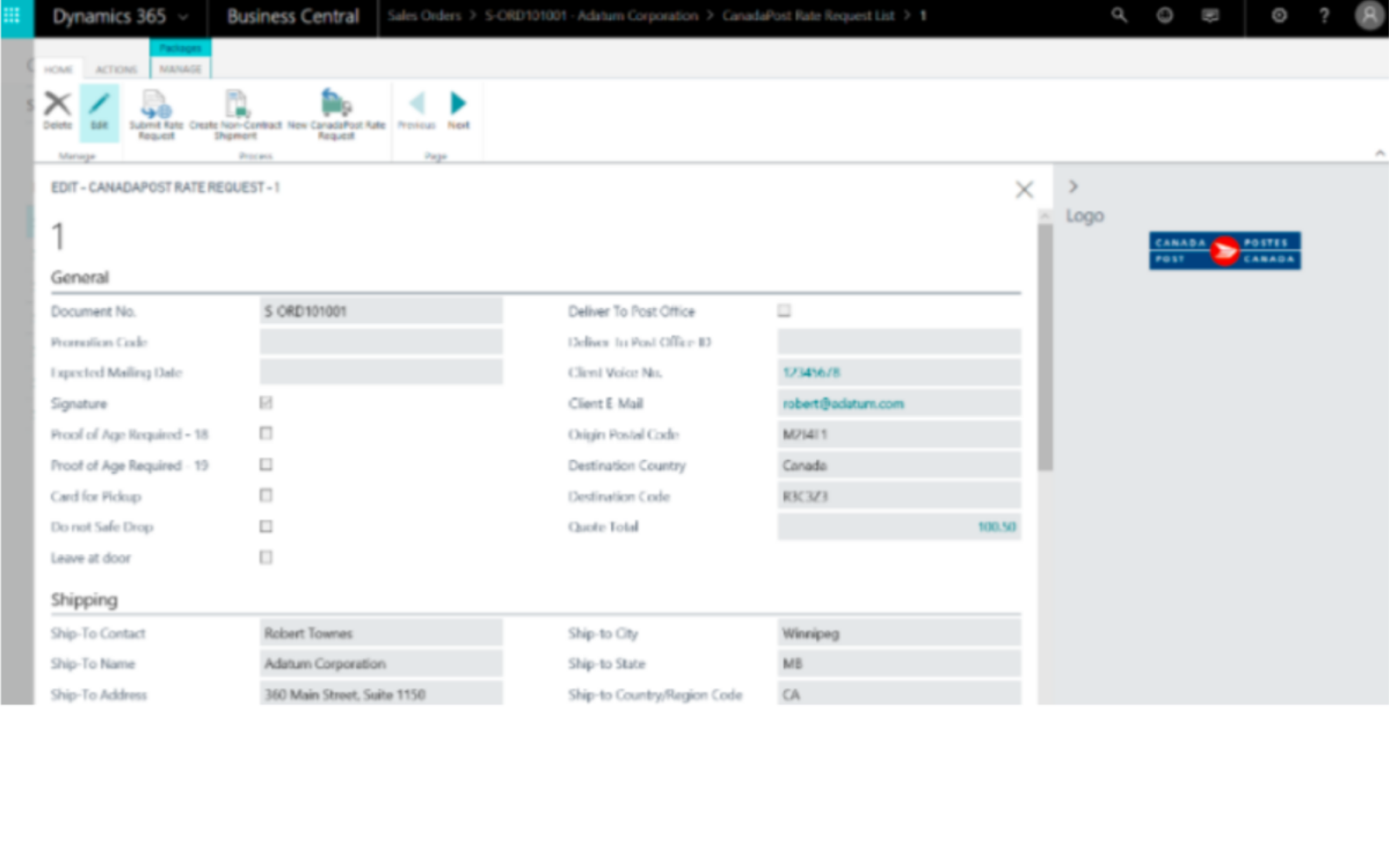The image size is (1389, 868).
Task: Open the help question mark icon
Action: (x=1324, y=16)
